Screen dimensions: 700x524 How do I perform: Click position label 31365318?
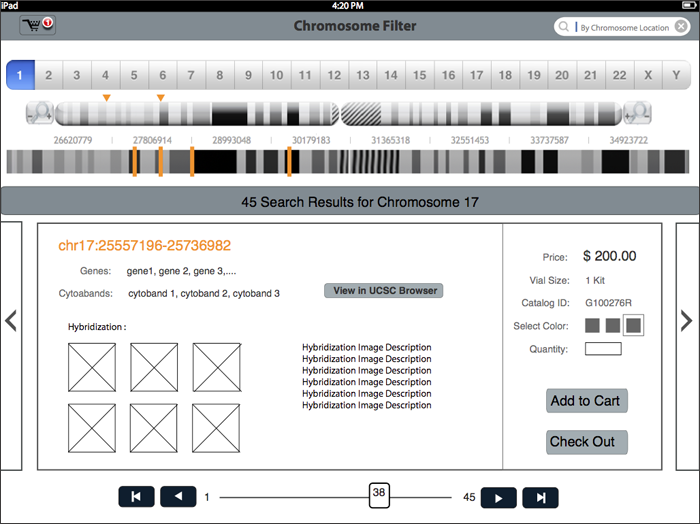tap(390, 140)
